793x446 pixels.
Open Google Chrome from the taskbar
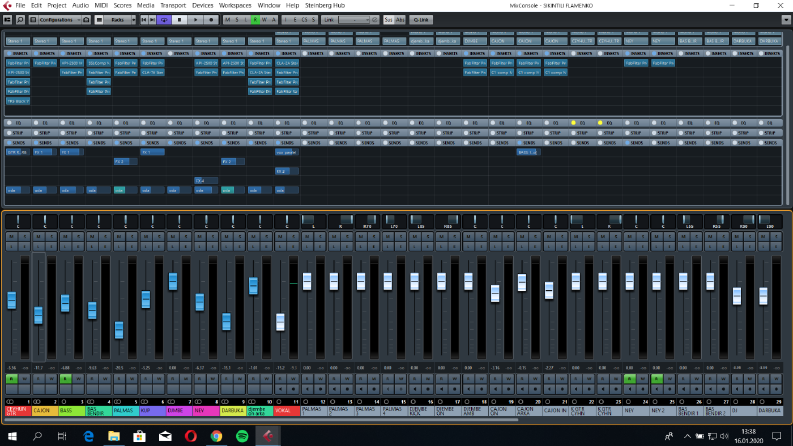pos(216,436)
